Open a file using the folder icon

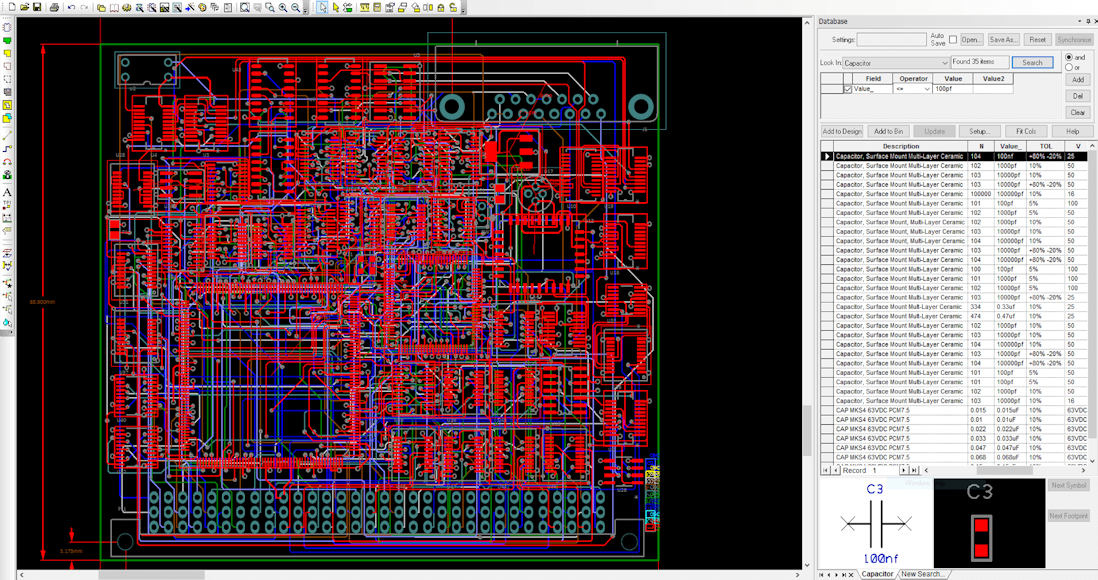25,7
